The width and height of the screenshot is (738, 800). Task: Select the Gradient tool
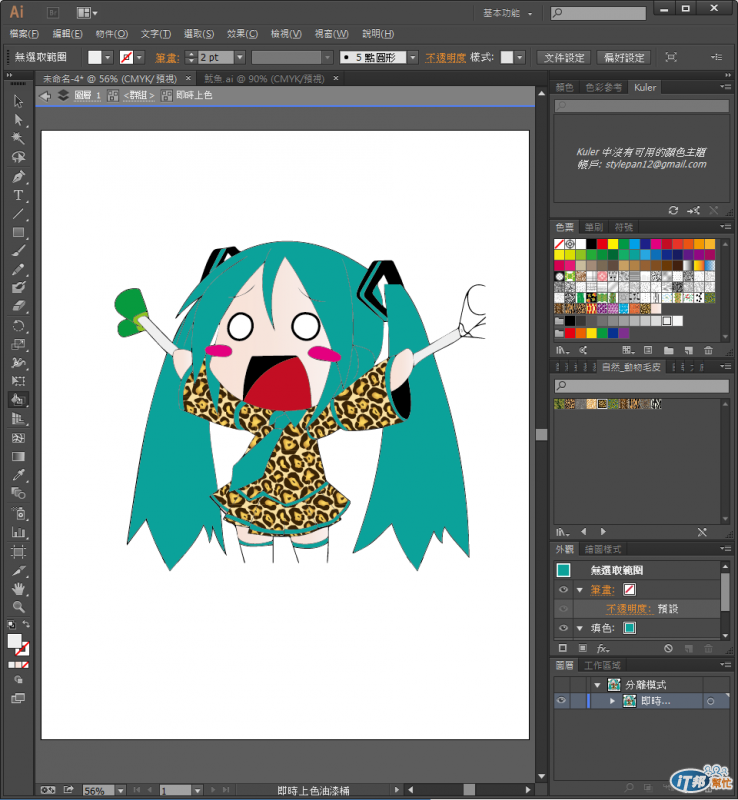[x=18, y=456]
